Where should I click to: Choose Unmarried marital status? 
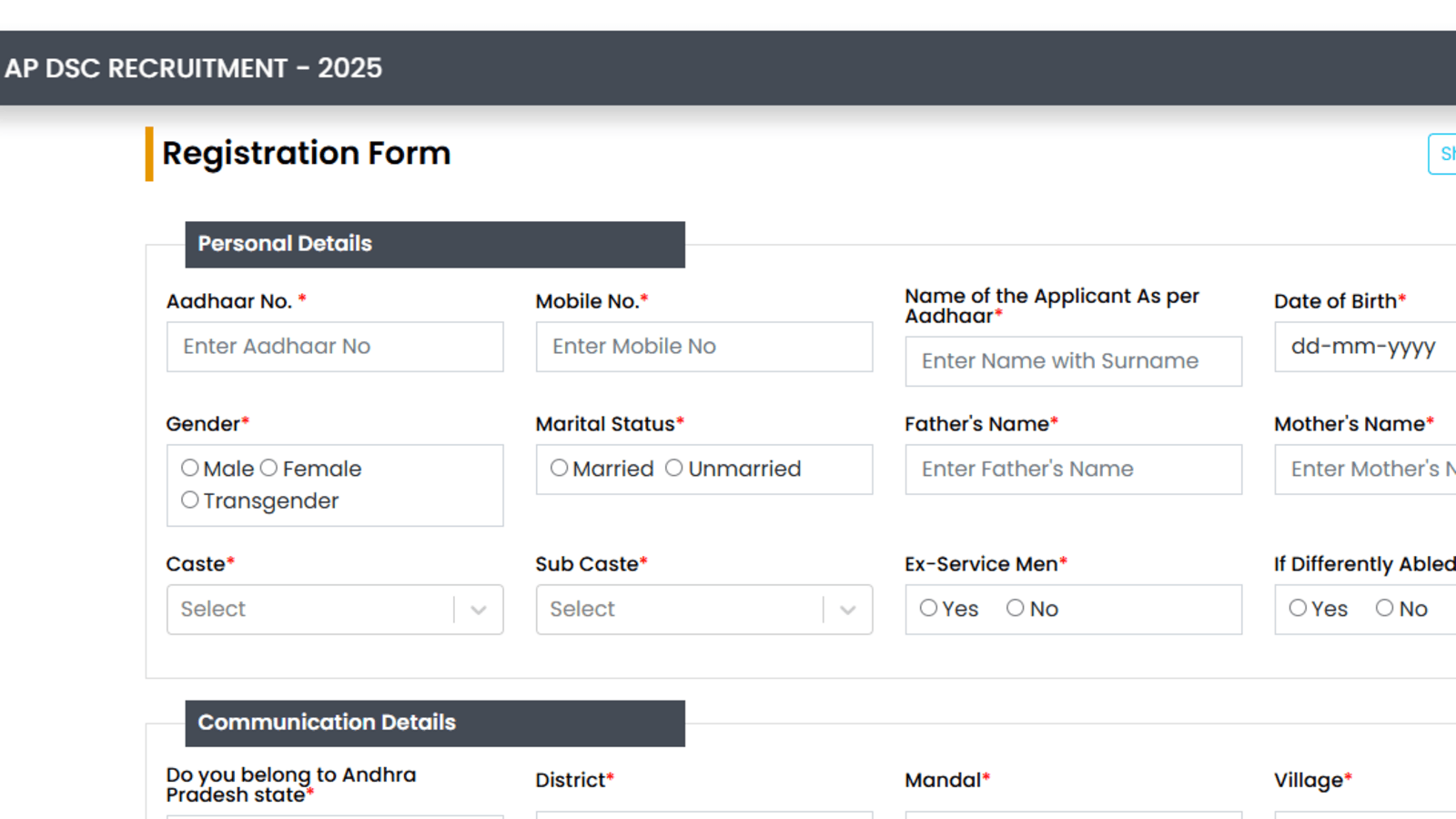[x=673, y=468]
